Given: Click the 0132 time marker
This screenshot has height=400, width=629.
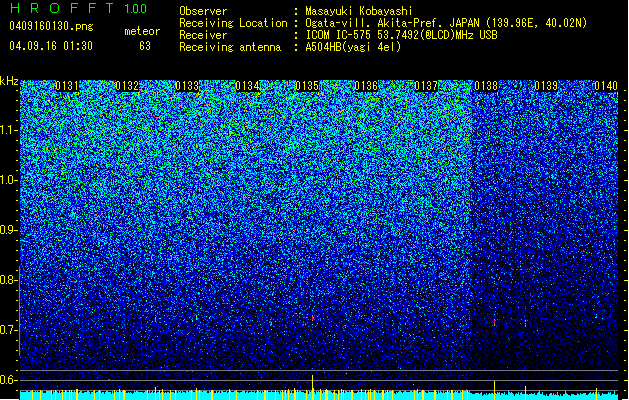Looking at the screenshot, I should pos(127,86).
